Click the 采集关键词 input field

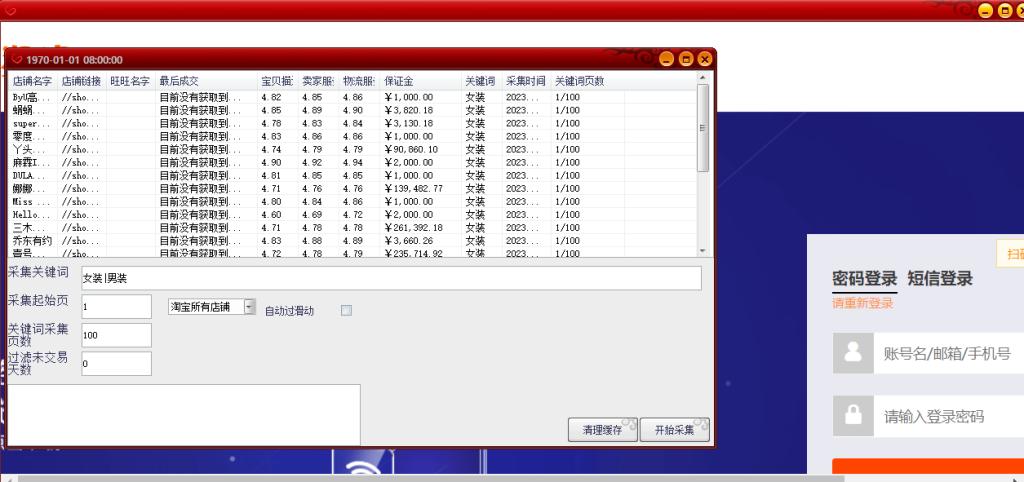pyautogui.click(x=390, y=278)
